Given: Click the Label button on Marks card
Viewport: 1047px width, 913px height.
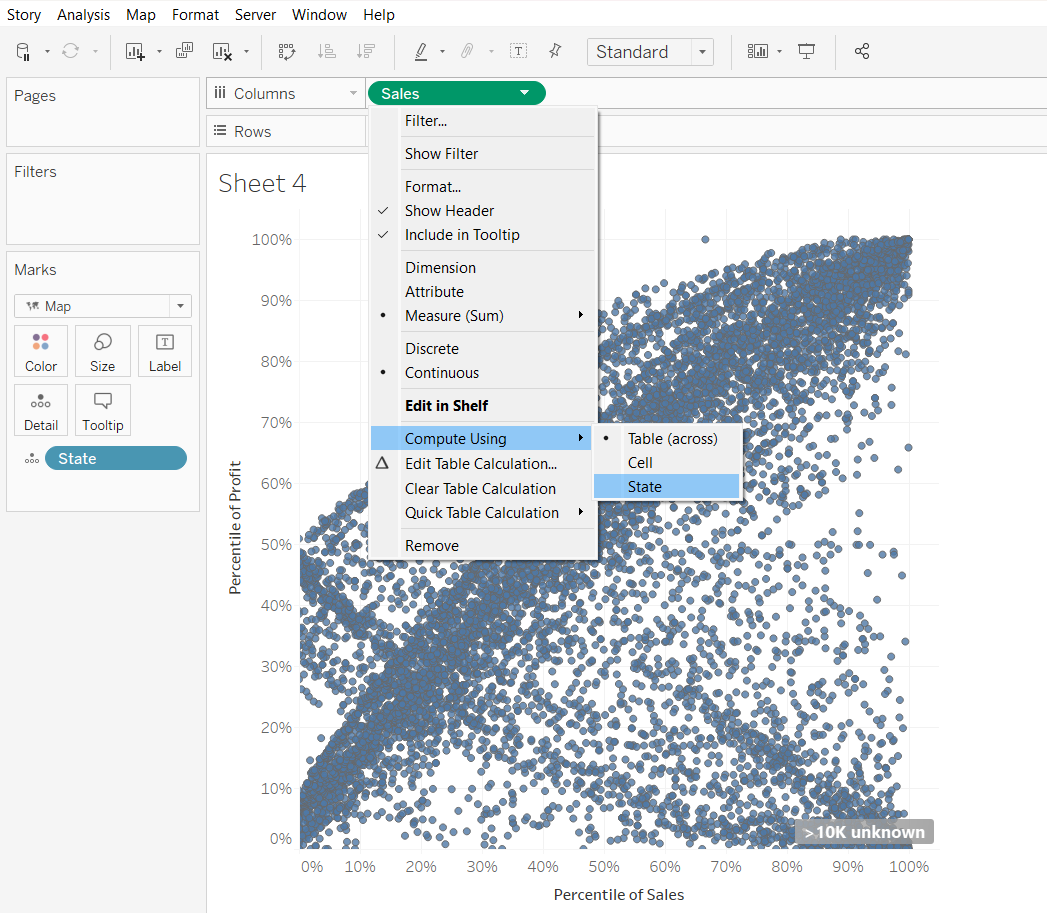Looking at the screenshot, I should click(x=165, y=351).
